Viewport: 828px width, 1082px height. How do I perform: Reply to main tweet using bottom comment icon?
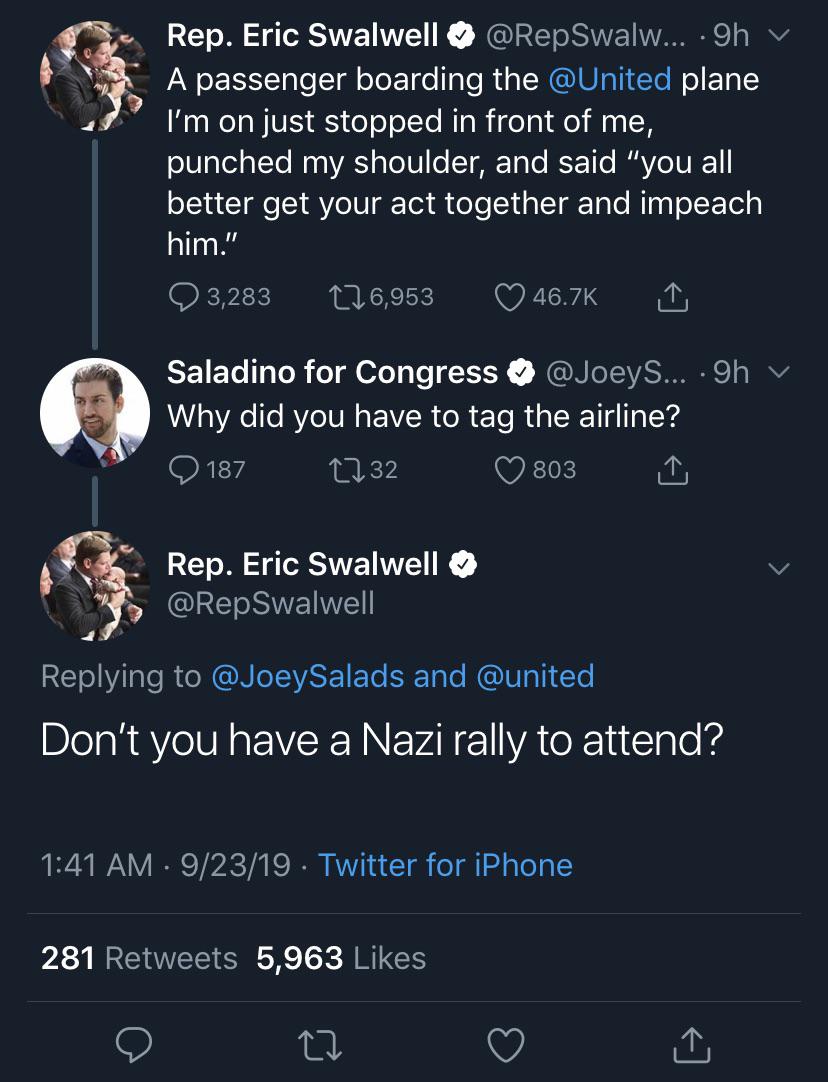[133, 1044]
